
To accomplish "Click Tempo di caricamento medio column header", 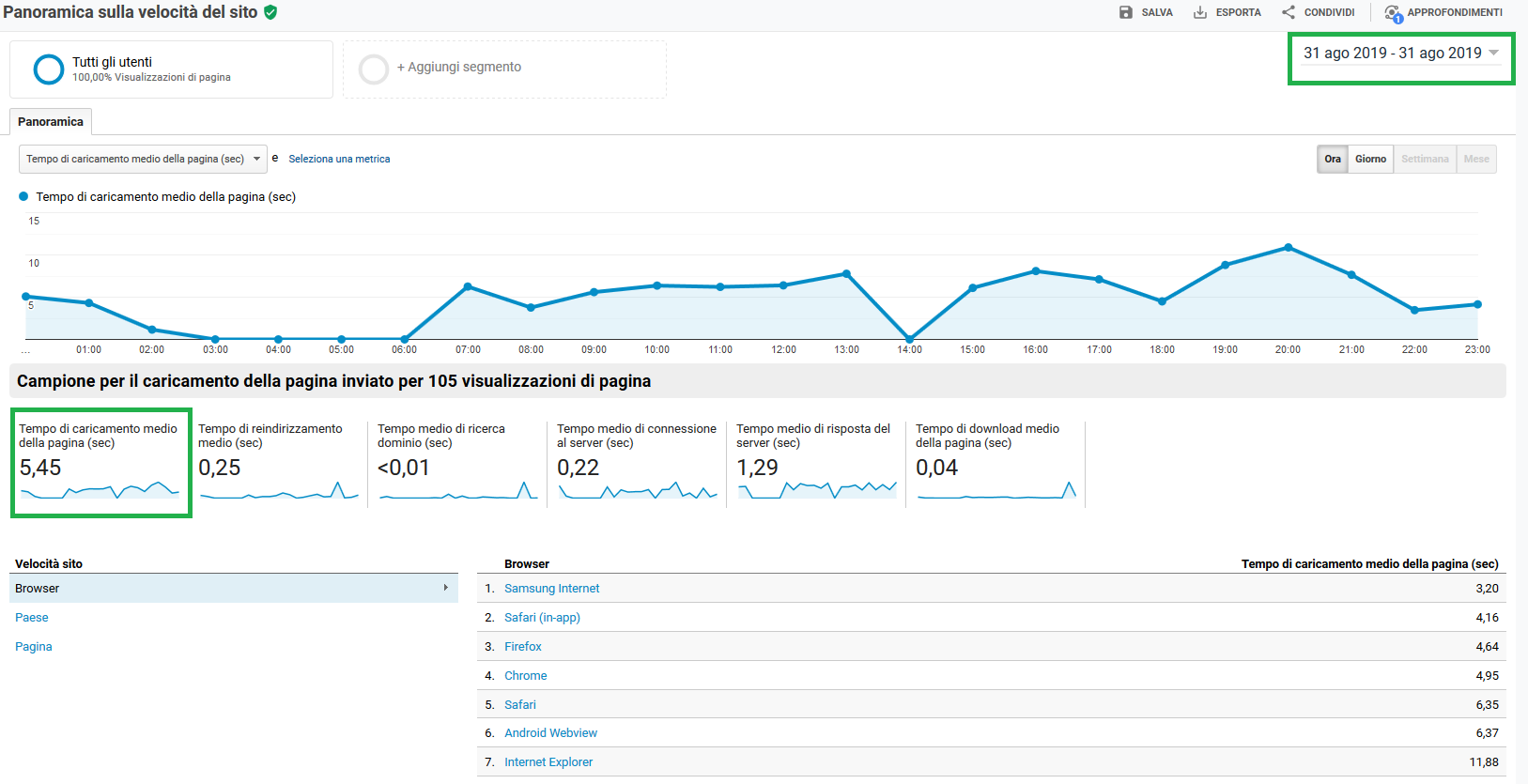I will coord(1370,563).
